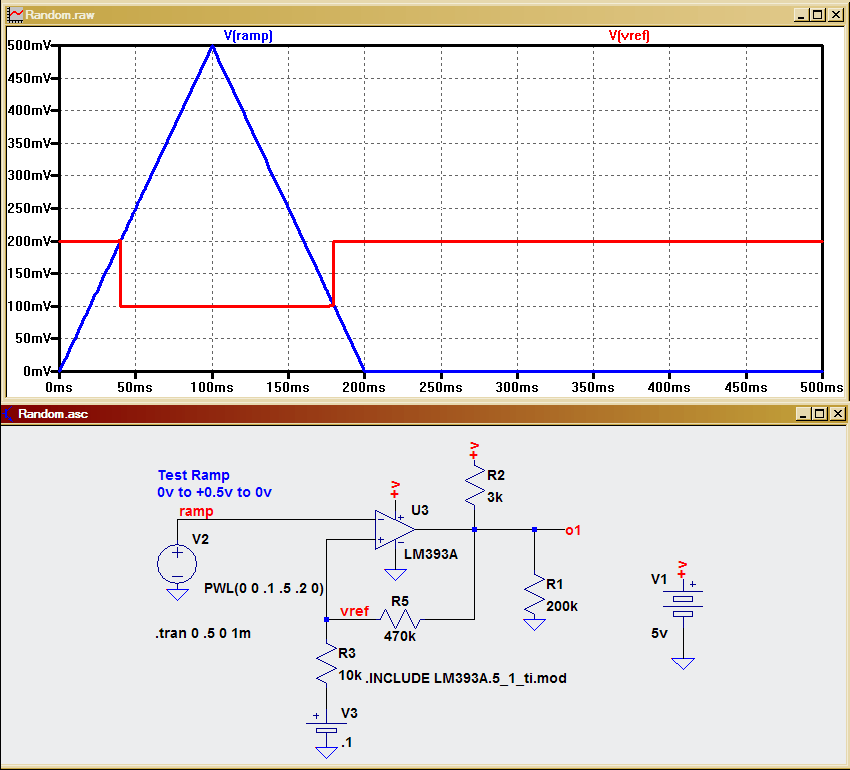Click the Random.asc title bar text
The width and height of the screenshot is (850, 770).
[x=53, y=414]
